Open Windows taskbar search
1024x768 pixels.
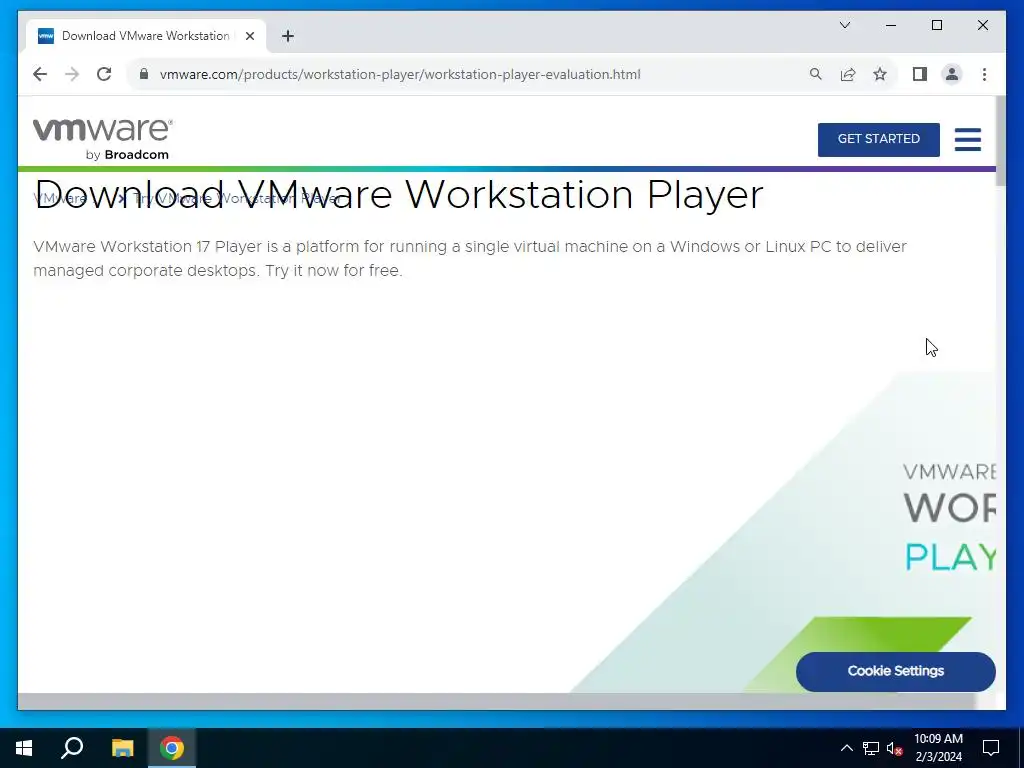72,748
